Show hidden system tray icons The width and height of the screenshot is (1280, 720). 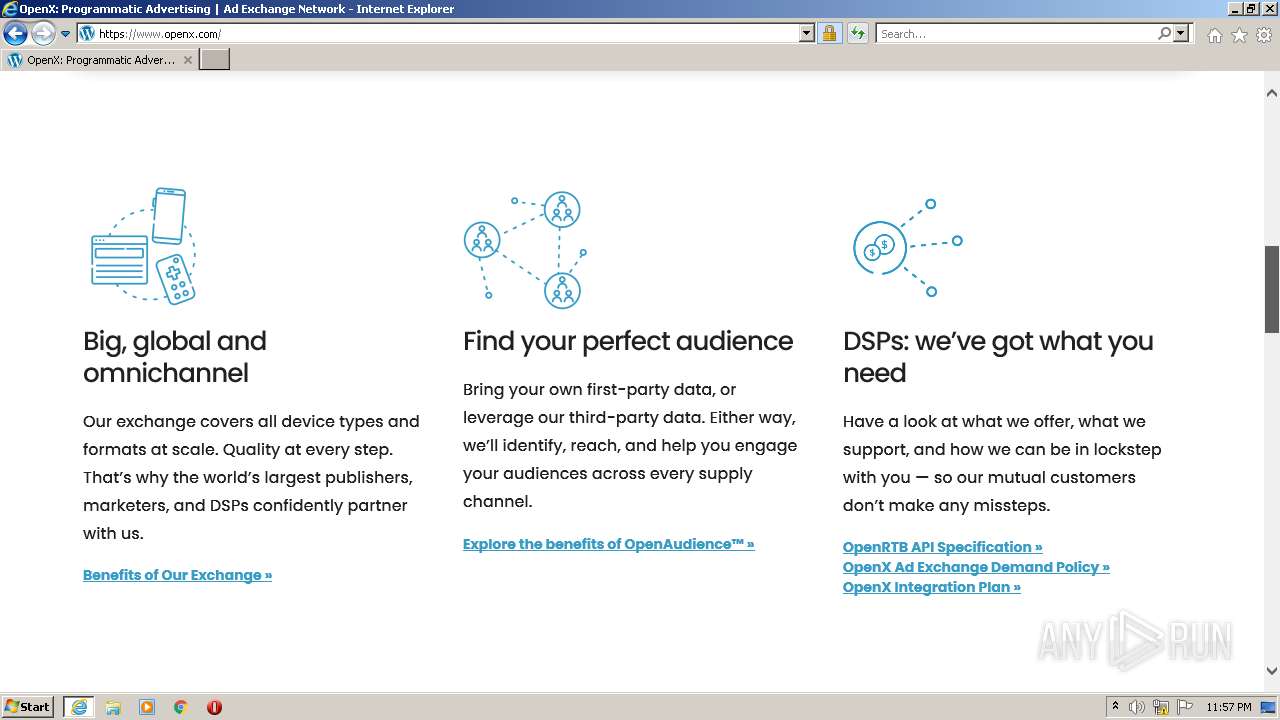pyautogui.click(x=1115, y=707)
